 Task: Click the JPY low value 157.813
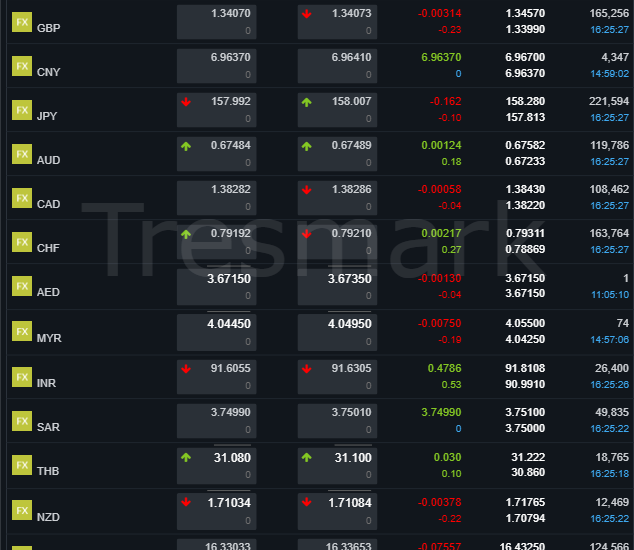click(x=525, y=117)
